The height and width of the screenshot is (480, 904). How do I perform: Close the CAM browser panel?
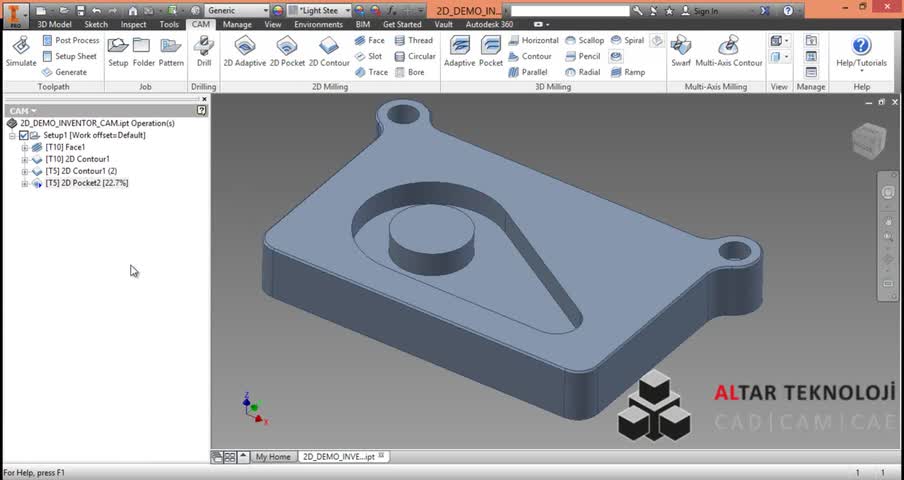pos(204,99)
